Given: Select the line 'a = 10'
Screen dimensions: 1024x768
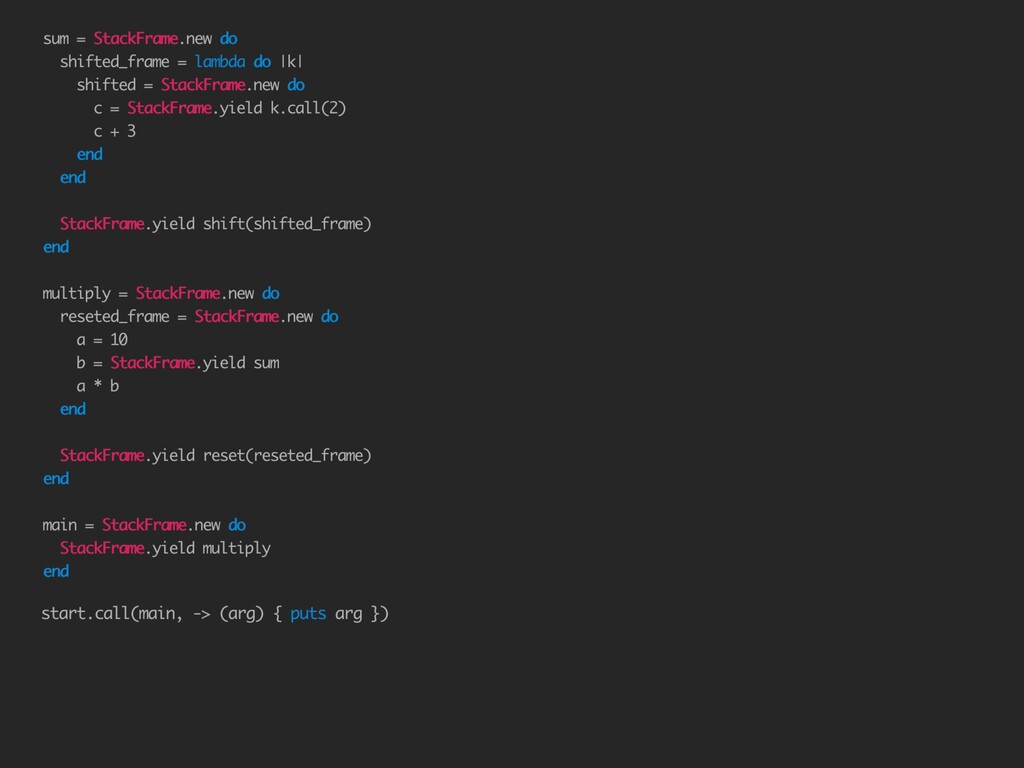Looking at the screenshot, I should (x=102, y=340).
